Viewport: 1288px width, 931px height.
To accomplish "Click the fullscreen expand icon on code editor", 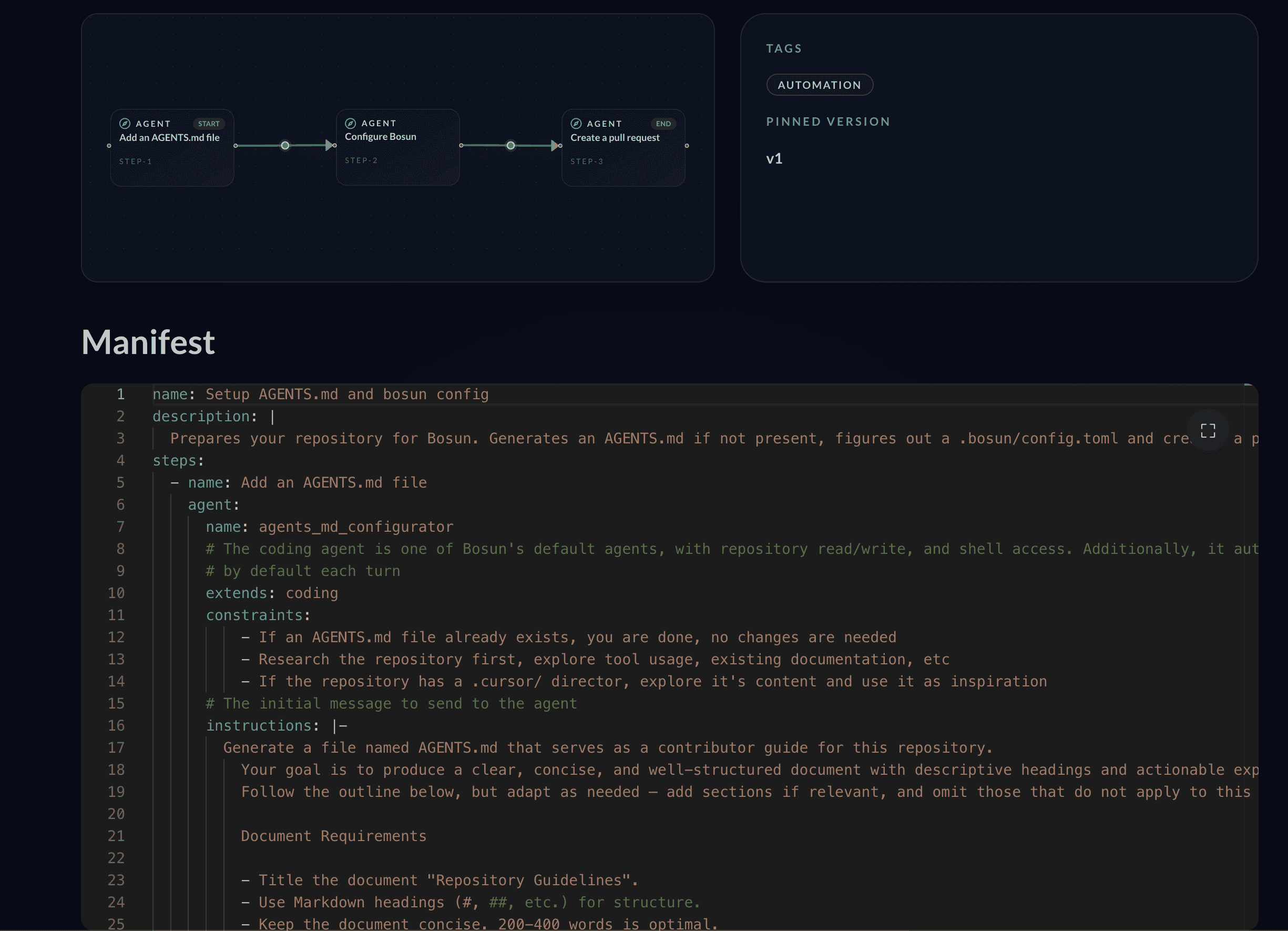I will [1208, 431].
